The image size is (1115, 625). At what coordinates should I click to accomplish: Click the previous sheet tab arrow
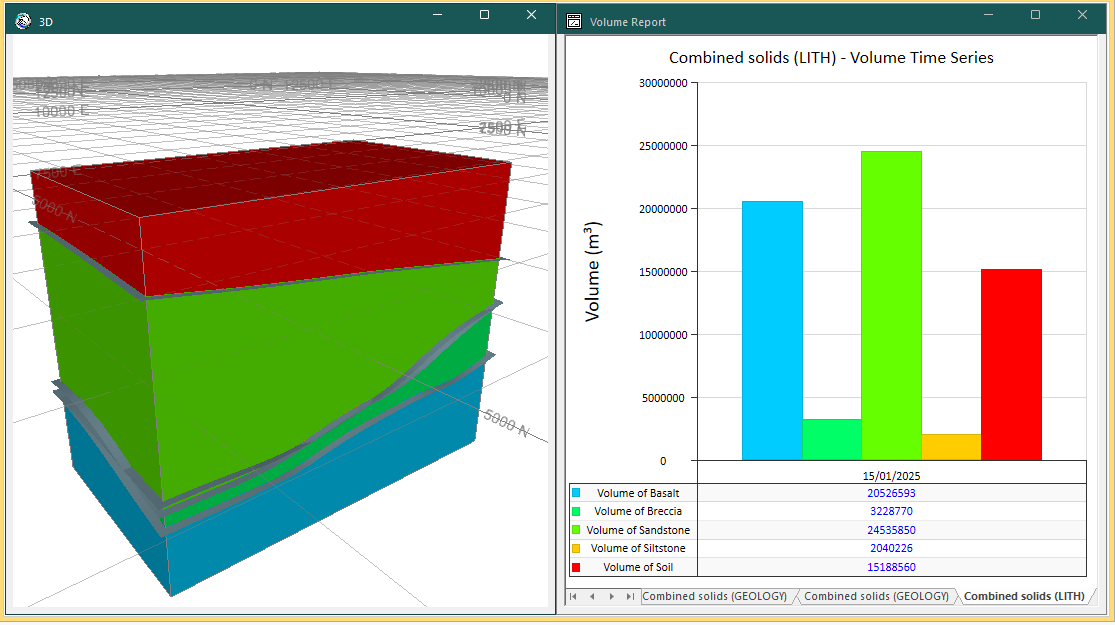(592, 596)
